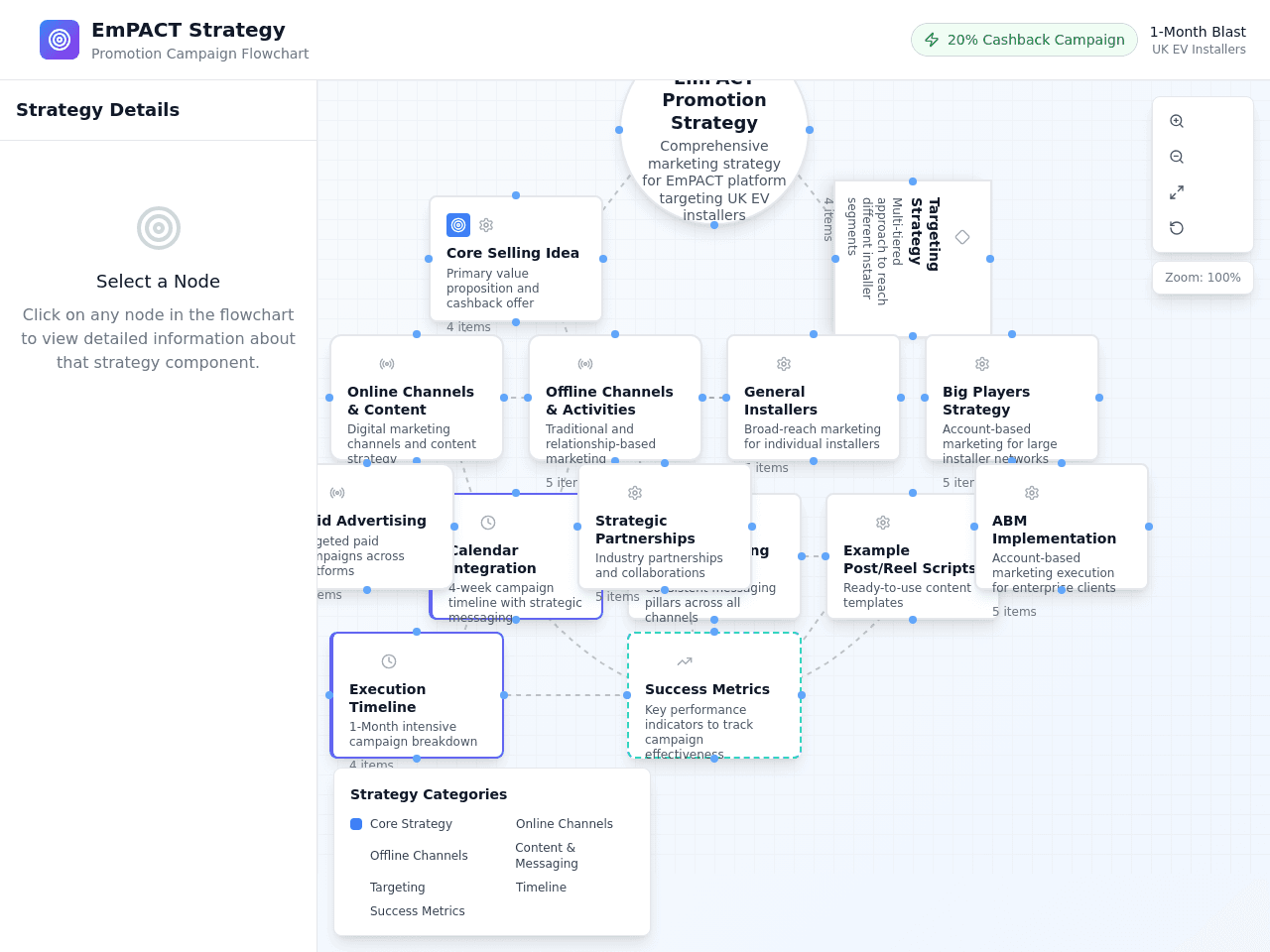
Task: Click the Success Metrics description text
Action: pos(699,732)
